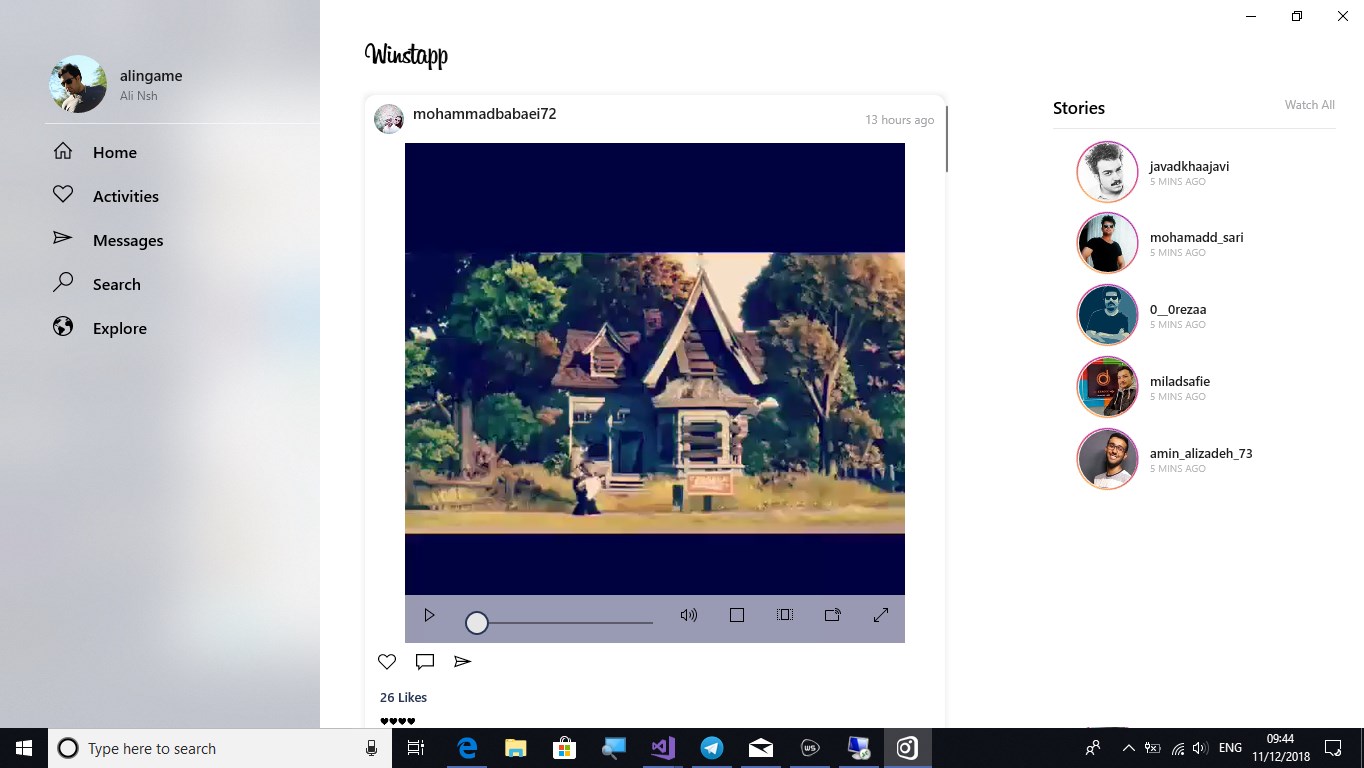1364x768 pixels.
Task: Click the Explore globe icon
Action: tap(63, 327)
